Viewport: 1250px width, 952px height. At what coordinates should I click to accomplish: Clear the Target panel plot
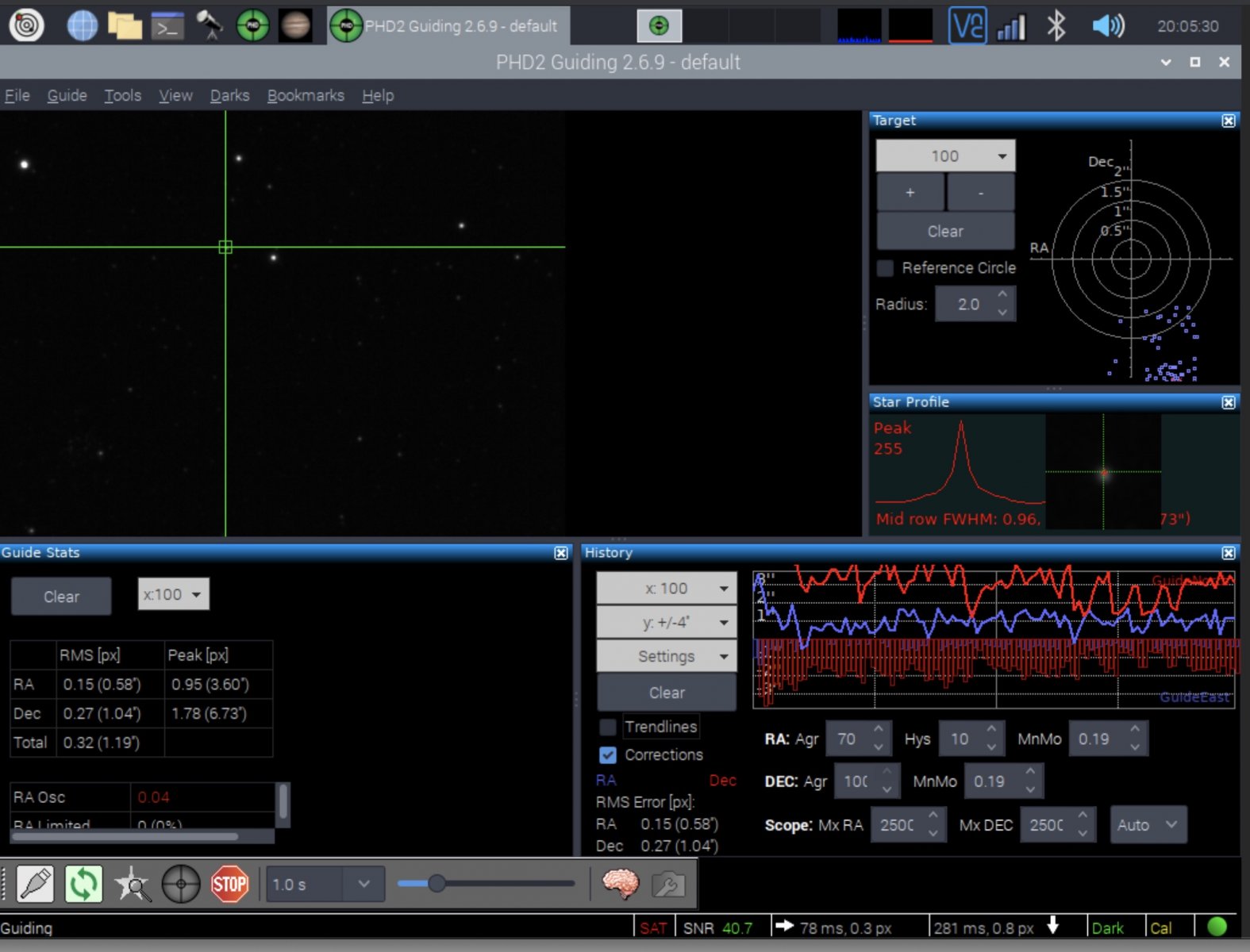click(x=945, y=232)
